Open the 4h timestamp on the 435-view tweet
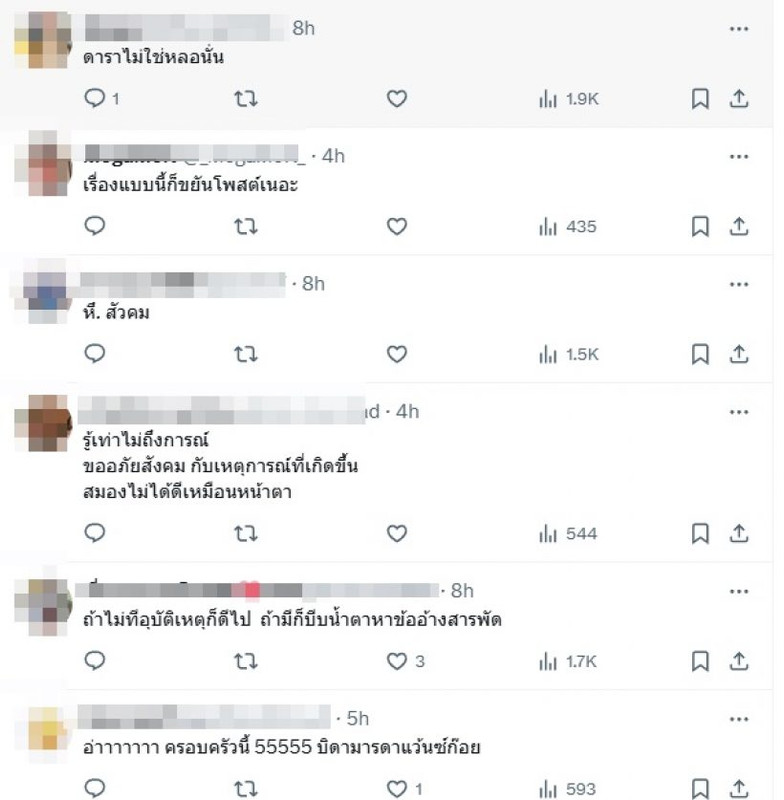Viewport: 784px width, 800px height. coord(333,156)
